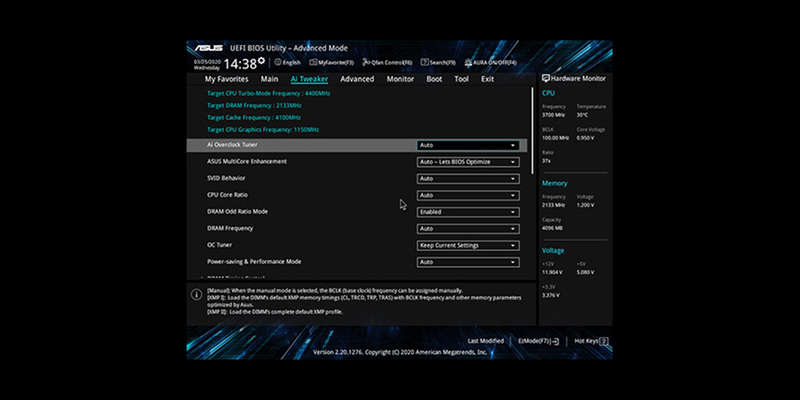This screenshot has height=400, width=800.
Task: Expand the OC Tuner dropdown
Action: click(x=468, y=245)
